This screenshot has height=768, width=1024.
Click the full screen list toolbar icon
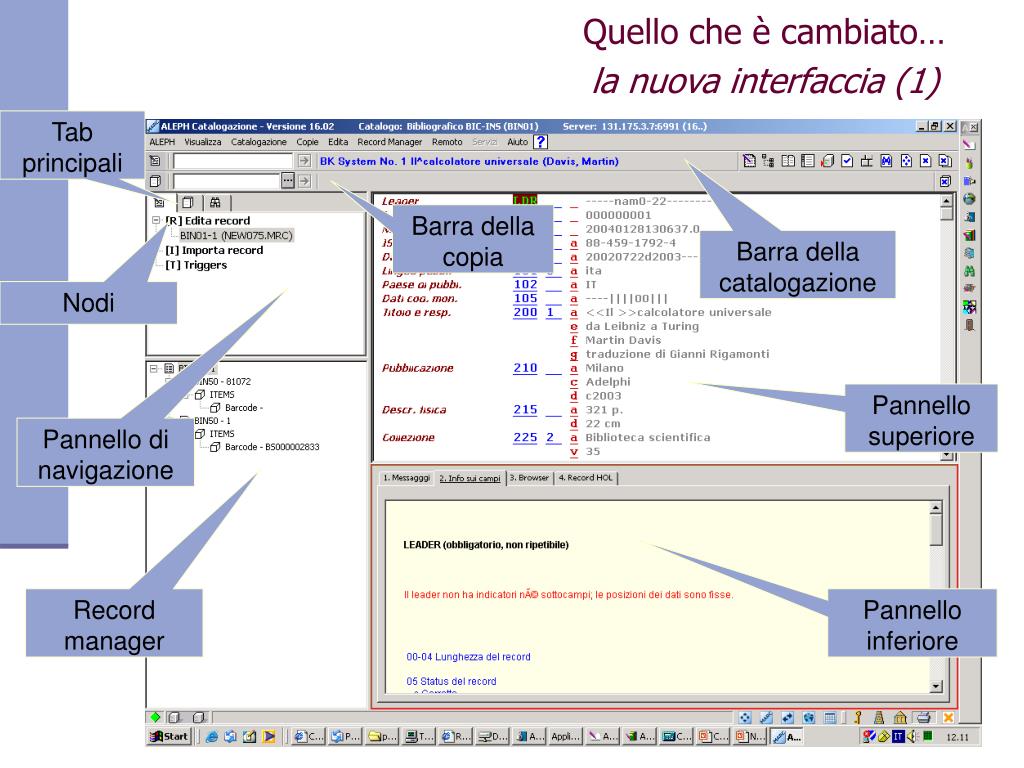(808, 161)
